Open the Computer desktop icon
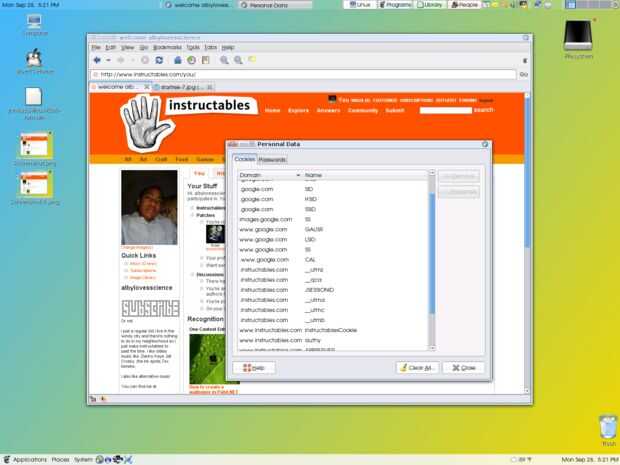 tap(35, 25)
